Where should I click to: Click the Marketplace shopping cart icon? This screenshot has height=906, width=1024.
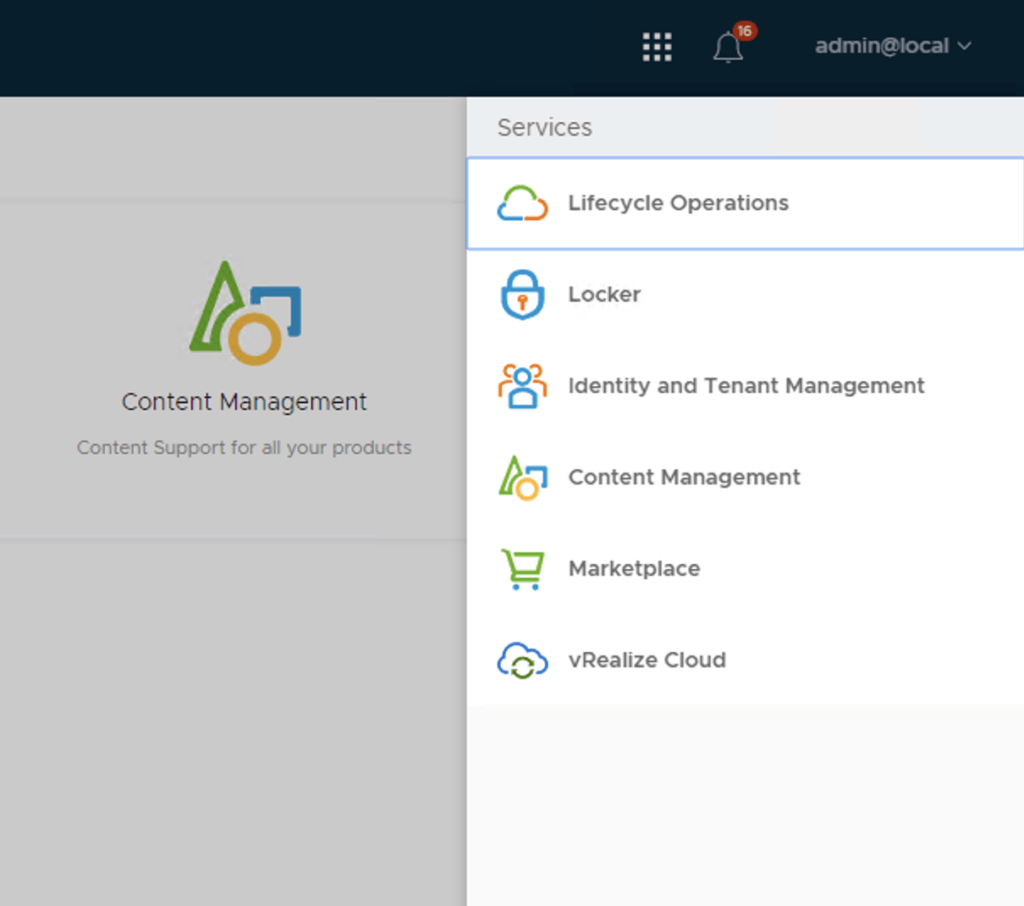click(522, 569)
